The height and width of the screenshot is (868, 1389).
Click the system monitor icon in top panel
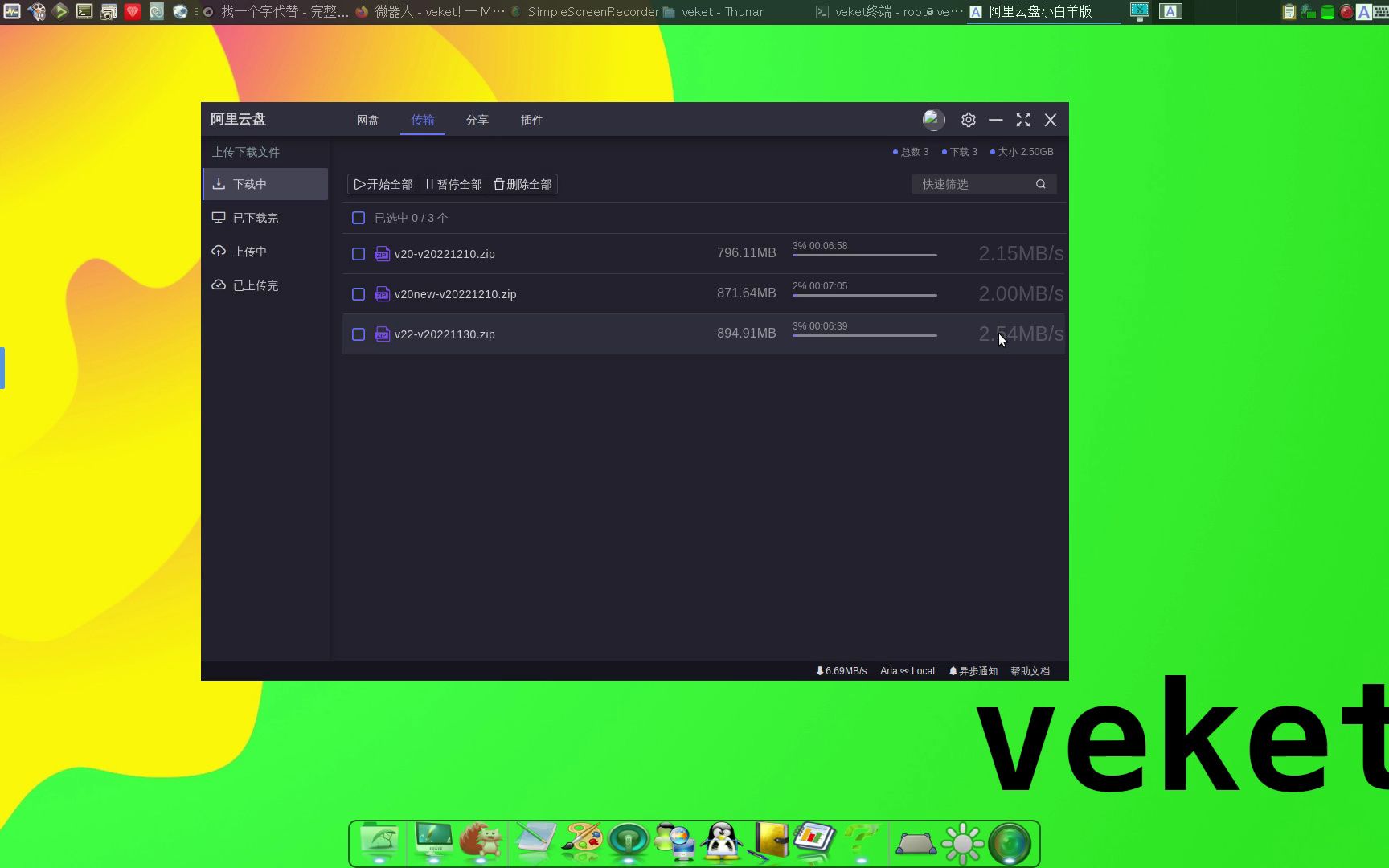12,11
